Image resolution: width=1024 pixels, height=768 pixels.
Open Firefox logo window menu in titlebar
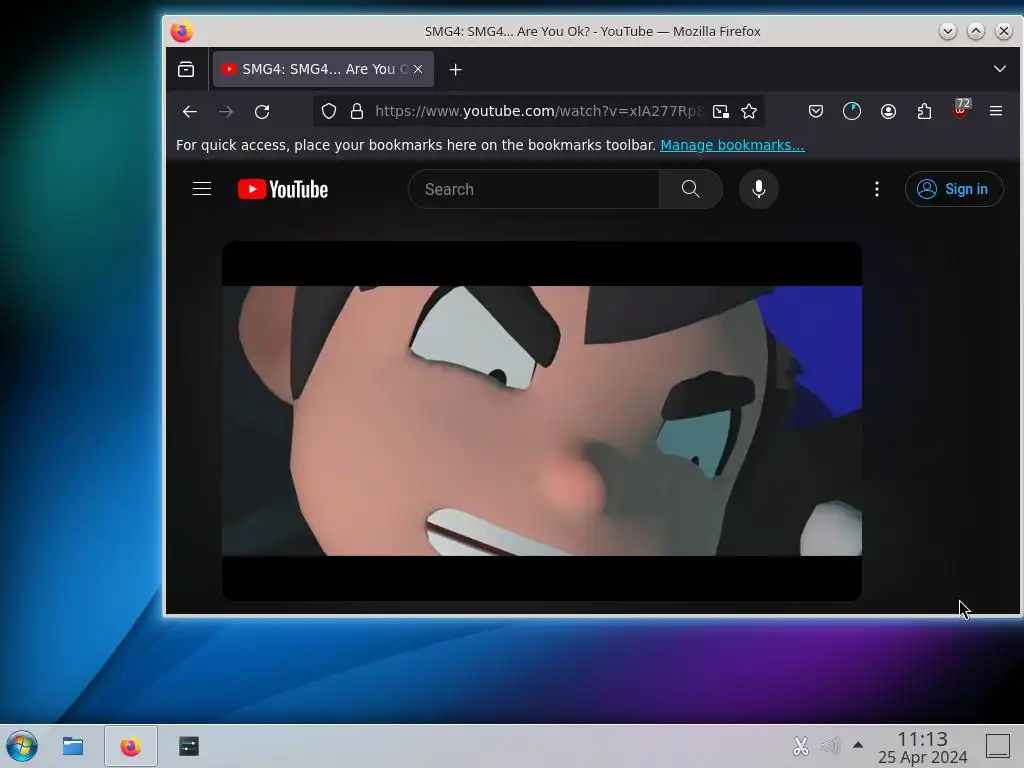[182, 31]
